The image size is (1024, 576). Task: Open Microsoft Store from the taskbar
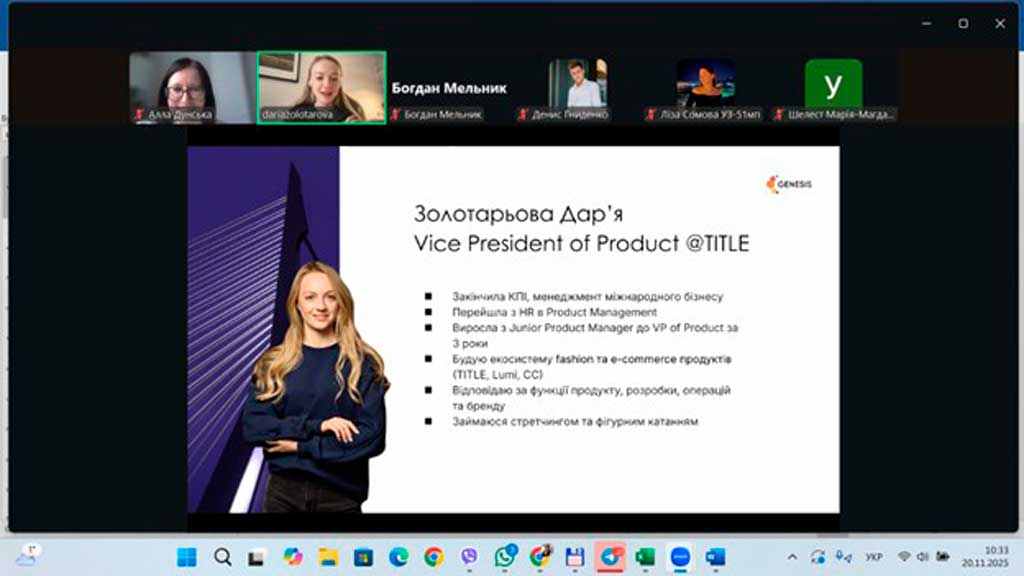pos(363,557)
